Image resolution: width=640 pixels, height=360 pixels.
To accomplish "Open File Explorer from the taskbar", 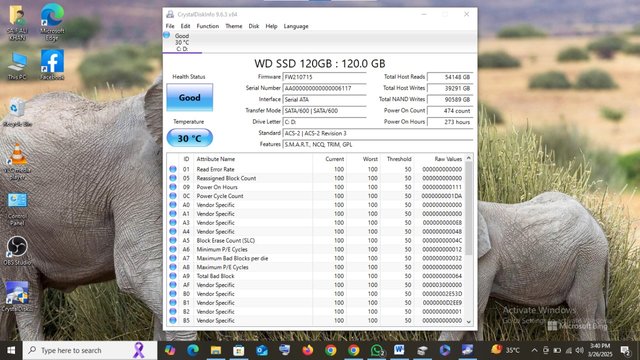I will click(x=216, y=350).
